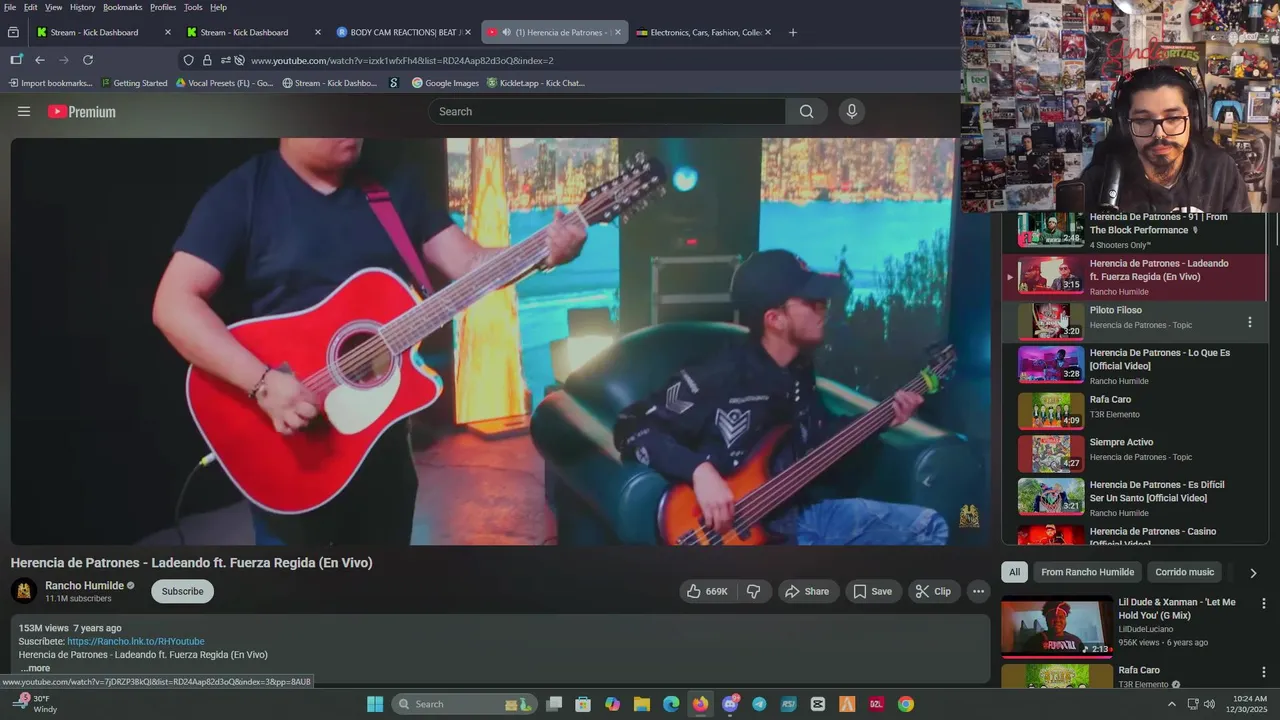This screenshot has width=1280, height=720.
Task: View site security padlock info
Action: [207, 60]
